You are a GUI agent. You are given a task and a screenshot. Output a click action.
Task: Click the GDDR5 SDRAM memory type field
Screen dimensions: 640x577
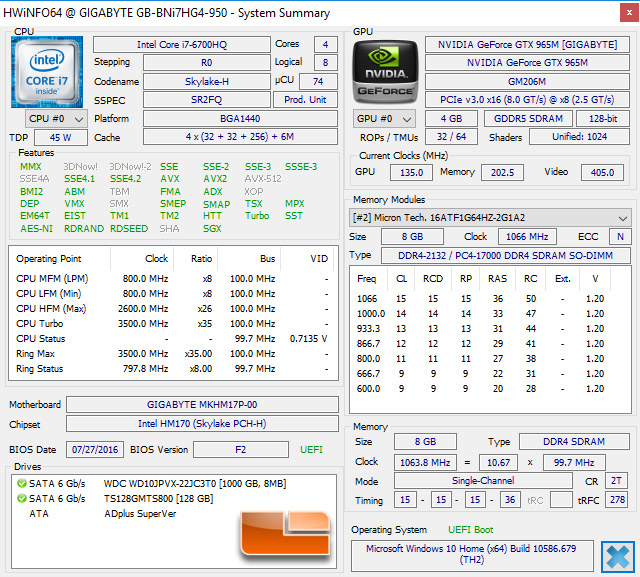pos(528,119)
